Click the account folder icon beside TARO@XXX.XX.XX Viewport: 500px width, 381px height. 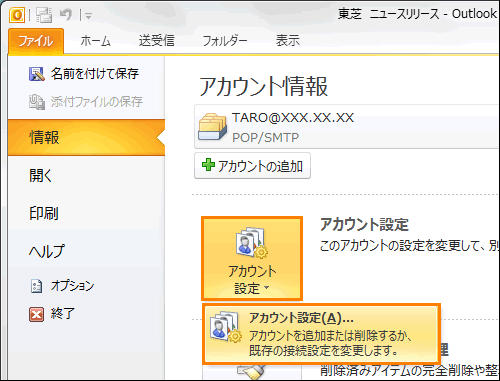click(x=213, y=127)
